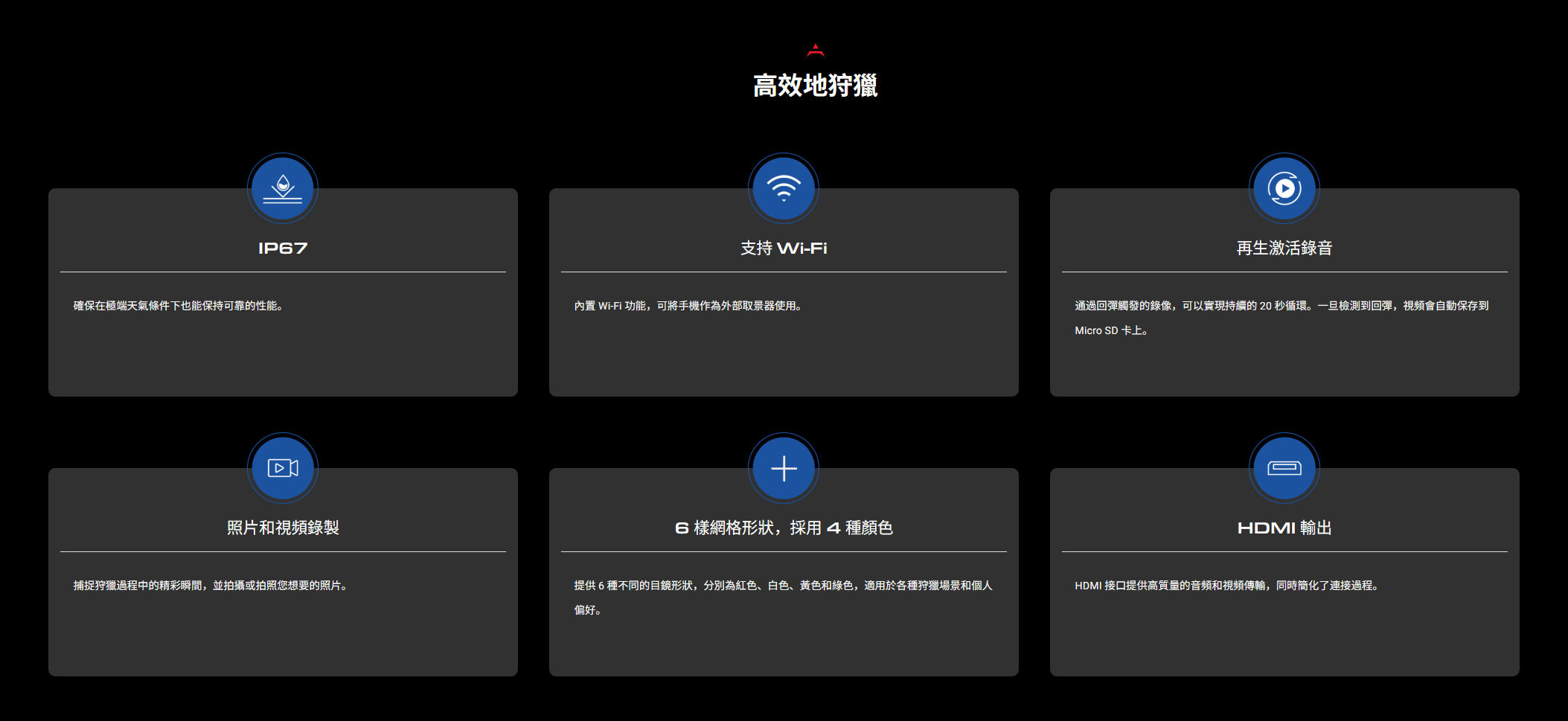Click the text Micro SD 卡上
The image size is (1568, 721).
coord(1111,330)
